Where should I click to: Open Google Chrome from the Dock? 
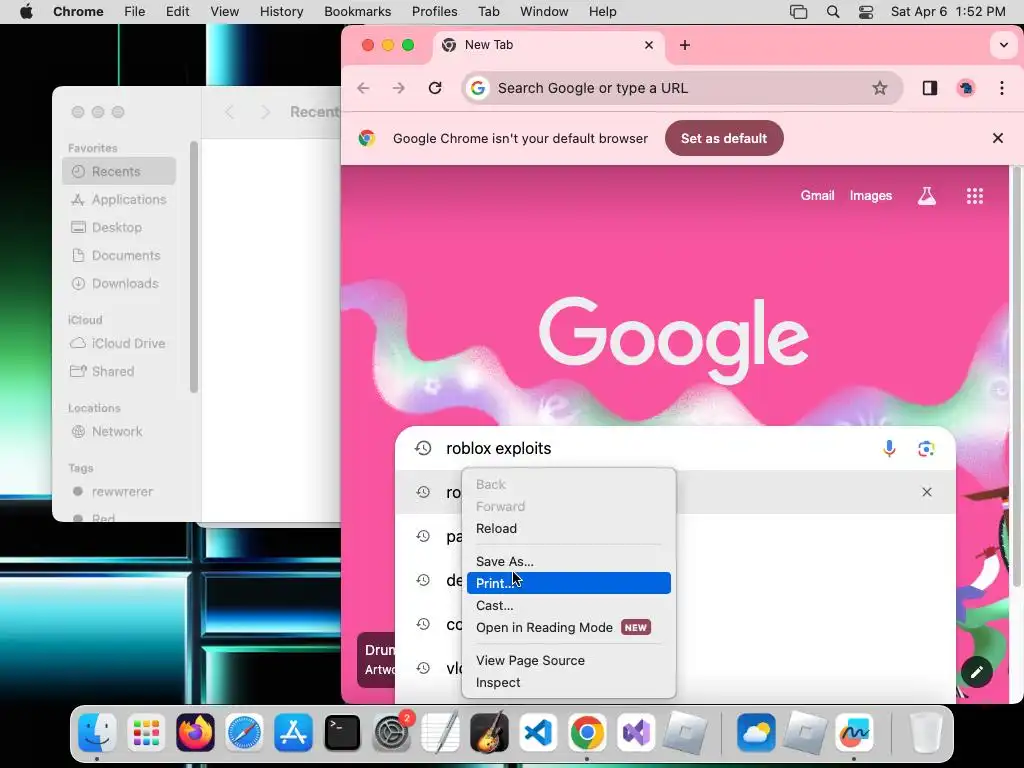[x=587, y=733]
